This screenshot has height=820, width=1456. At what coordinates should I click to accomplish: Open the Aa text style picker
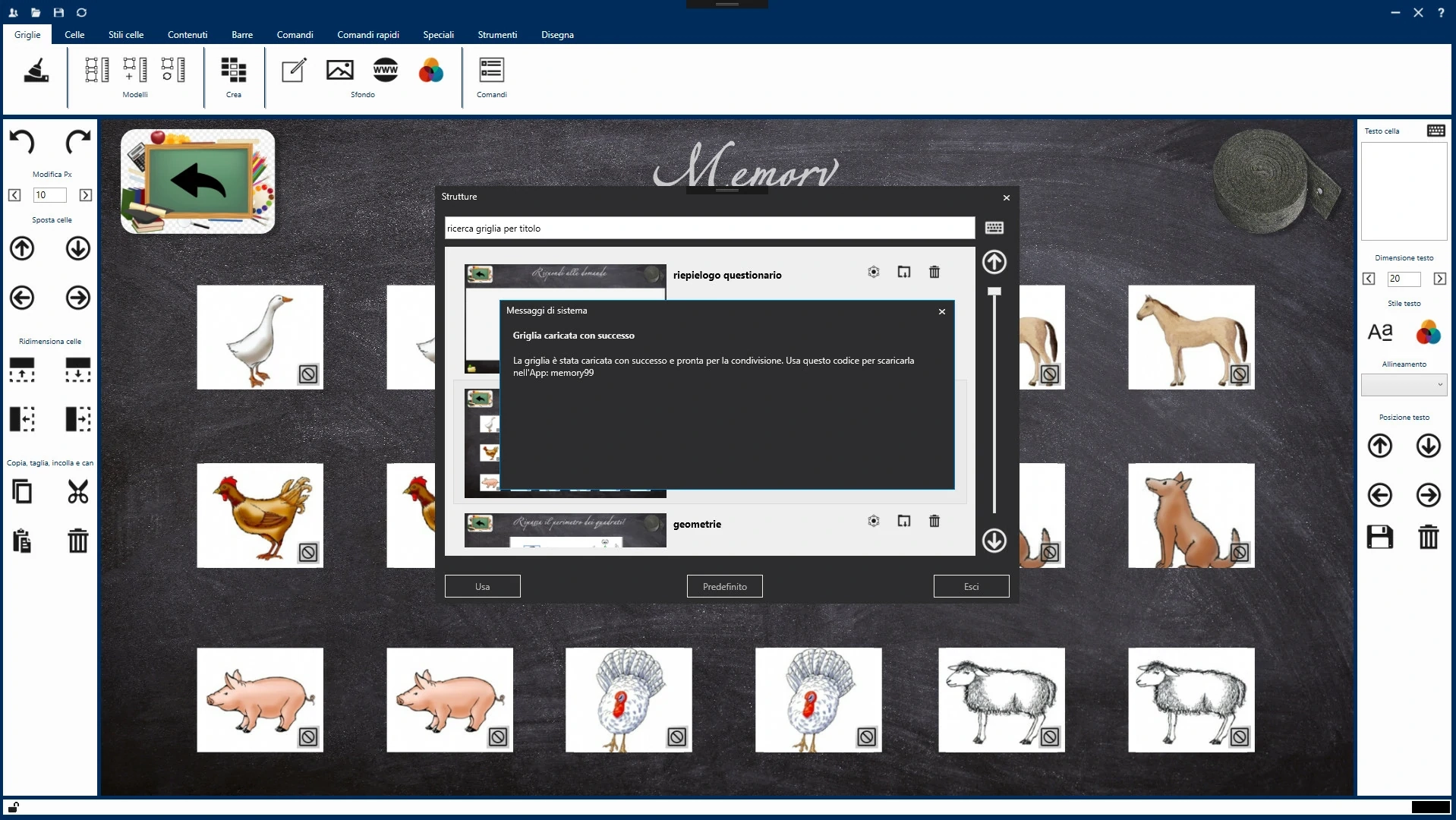(x=1379, y=332)
